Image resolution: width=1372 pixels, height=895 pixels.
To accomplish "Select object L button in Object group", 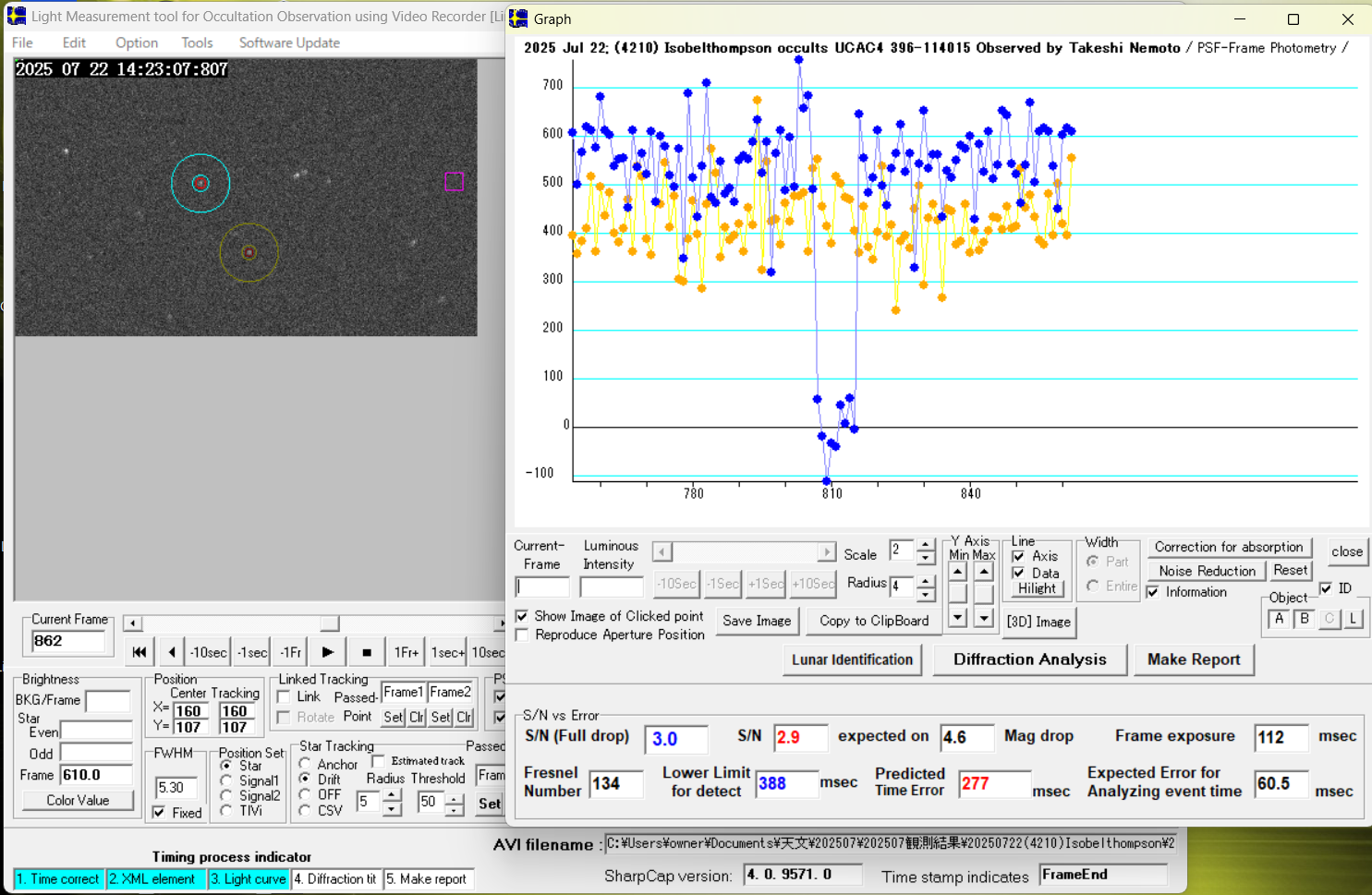I will pos(1353,619).
